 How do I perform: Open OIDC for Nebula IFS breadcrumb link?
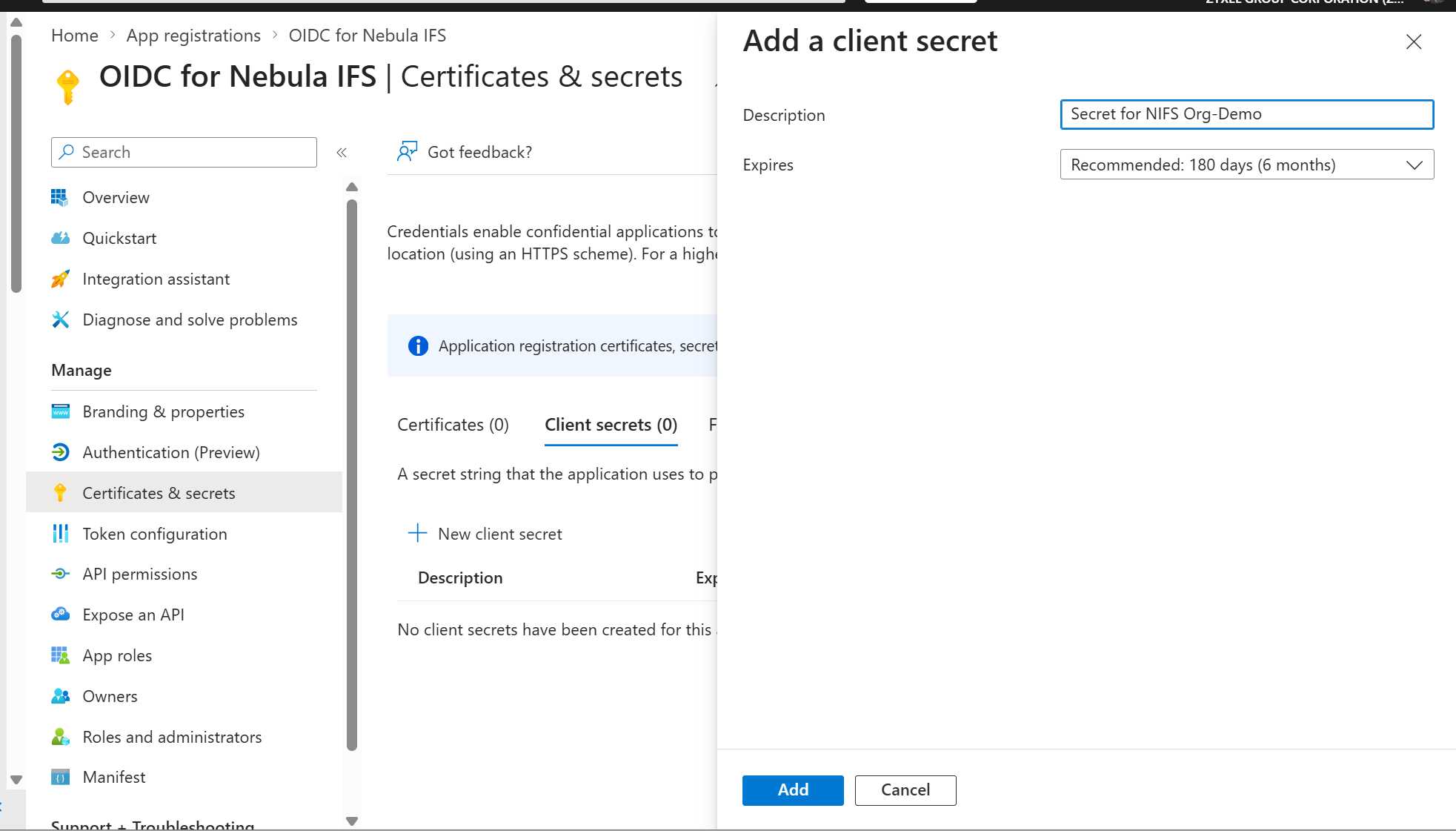pos(368,36)
